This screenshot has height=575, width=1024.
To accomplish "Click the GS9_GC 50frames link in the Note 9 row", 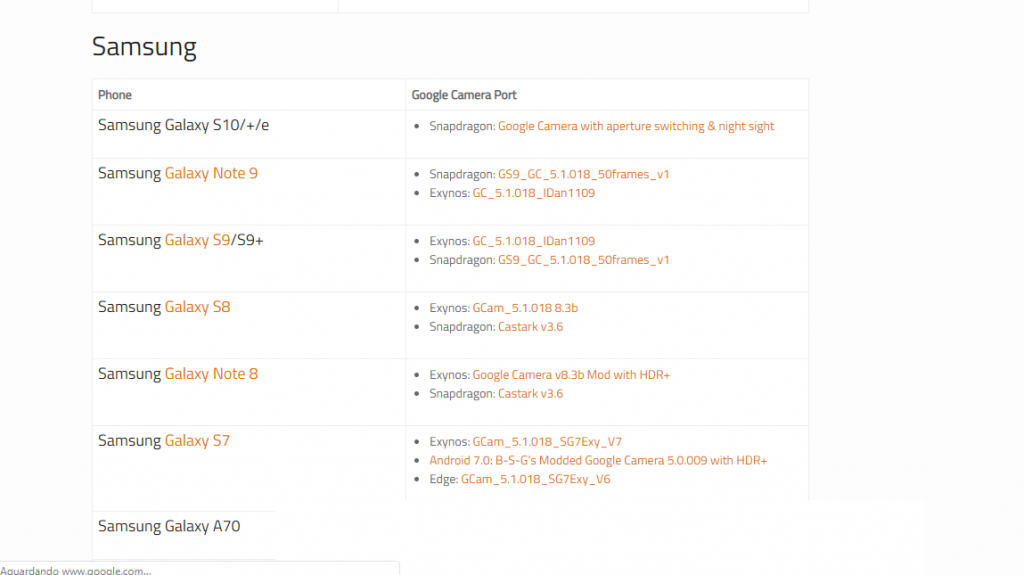I will [x=583, y=174].
